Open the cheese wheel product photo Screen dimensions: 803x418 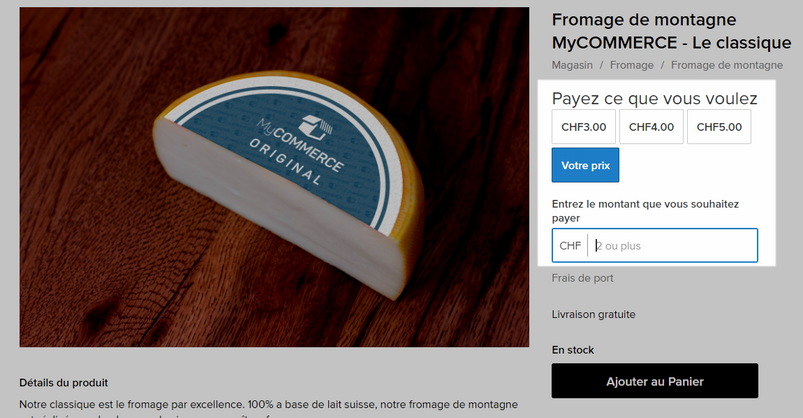[x=274, y=177]
